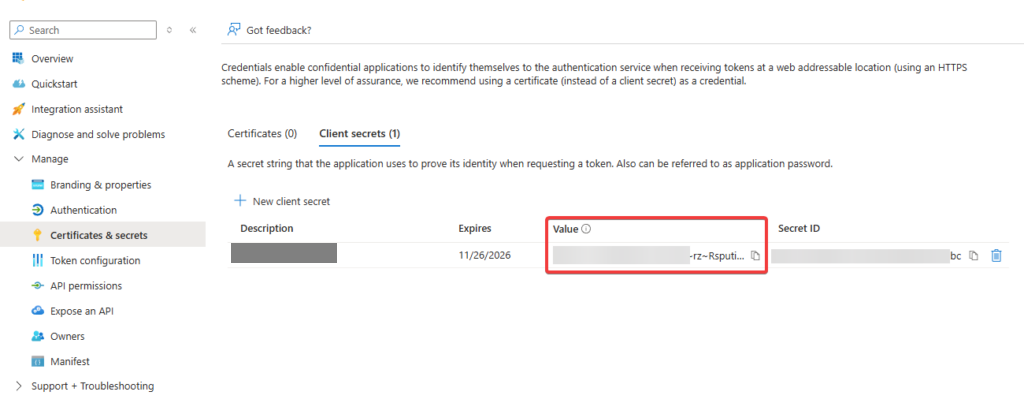
Task: Delete the client secret with trash icon
Action: pyautogui.click(x=996, y=256)
